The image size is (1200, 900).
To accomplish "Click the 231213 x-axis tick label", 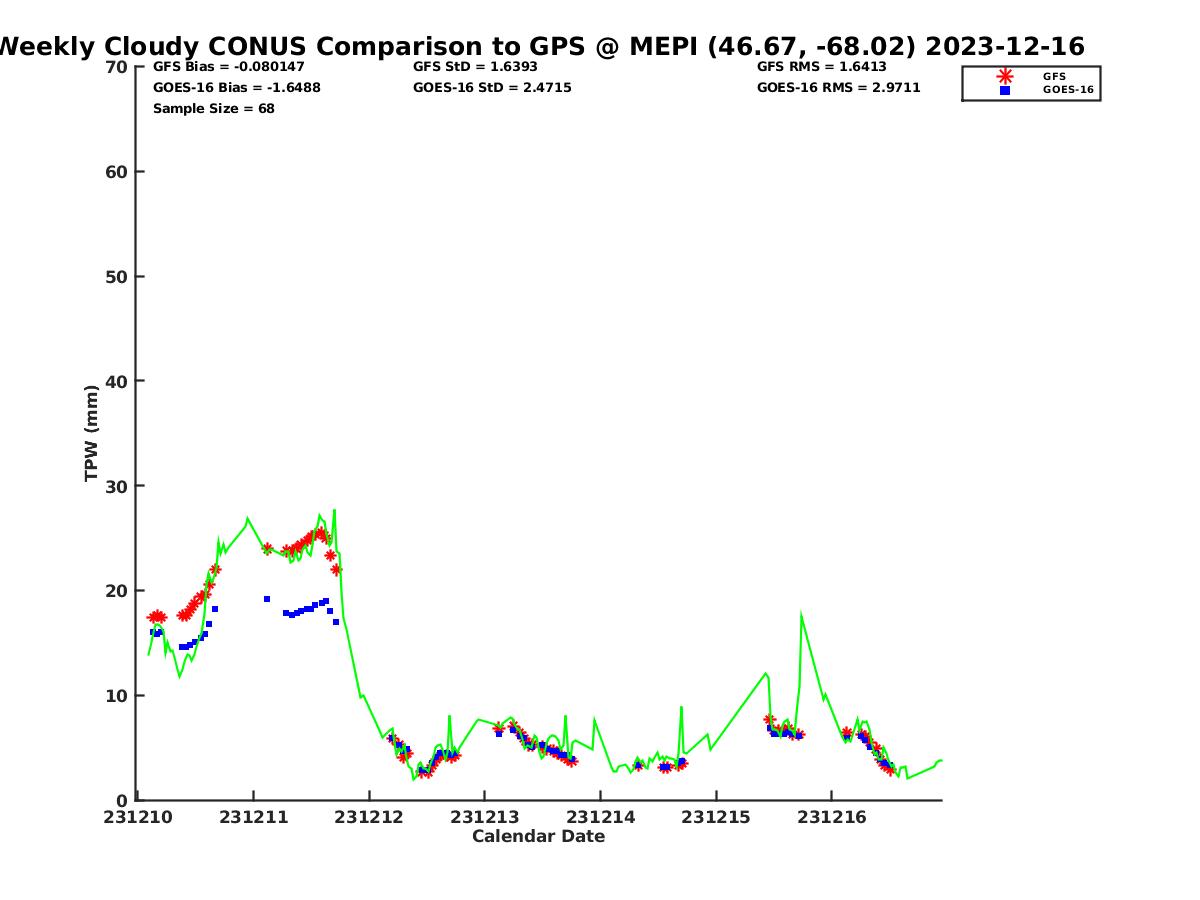I will [x=485, y=818].
